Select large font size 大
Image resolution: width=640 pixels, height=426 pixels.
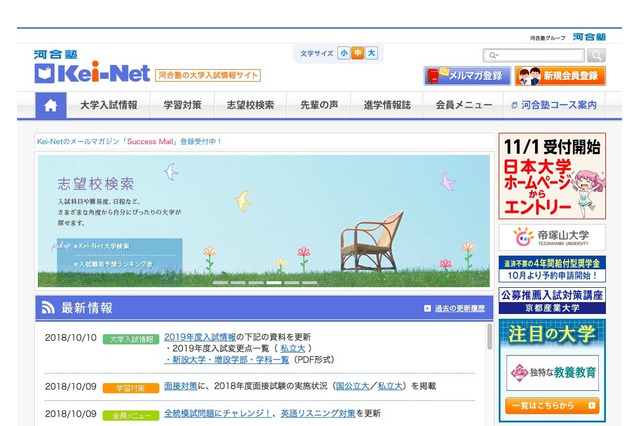pyautogui.click(x=371, y=53)
